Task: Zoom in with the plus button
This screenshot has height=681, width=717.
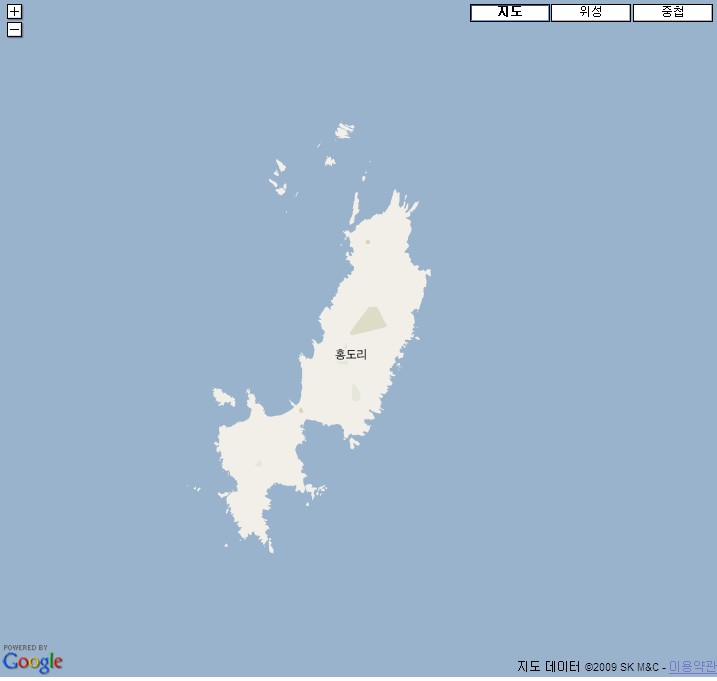Action: click(x=15, y=11)
